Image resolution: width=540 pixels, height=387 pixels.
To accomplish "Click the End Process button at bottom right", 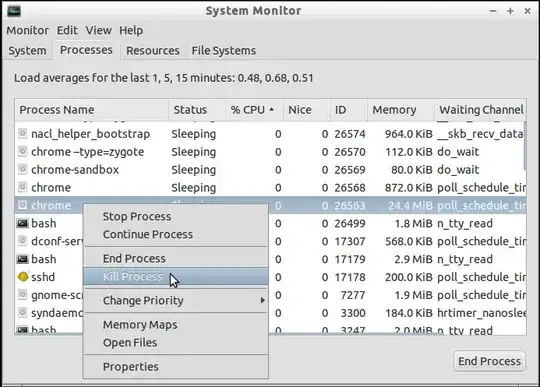I will (x=489, y=361).
